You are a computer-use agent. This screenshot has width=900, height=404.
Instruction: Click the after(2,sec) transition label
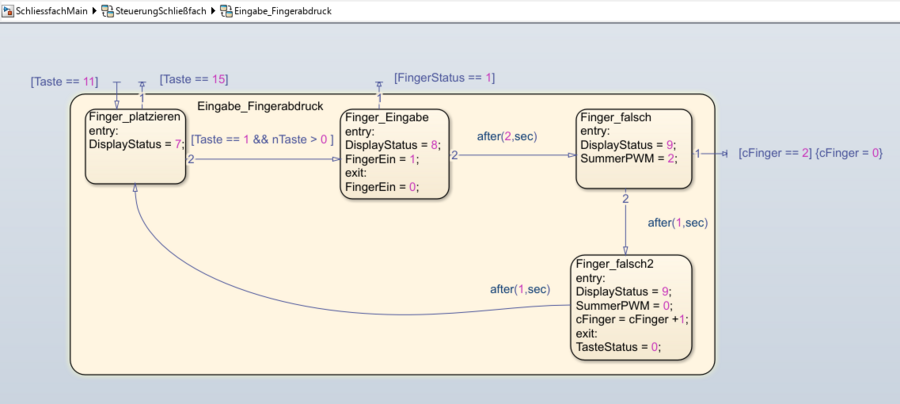click(505, 135)
